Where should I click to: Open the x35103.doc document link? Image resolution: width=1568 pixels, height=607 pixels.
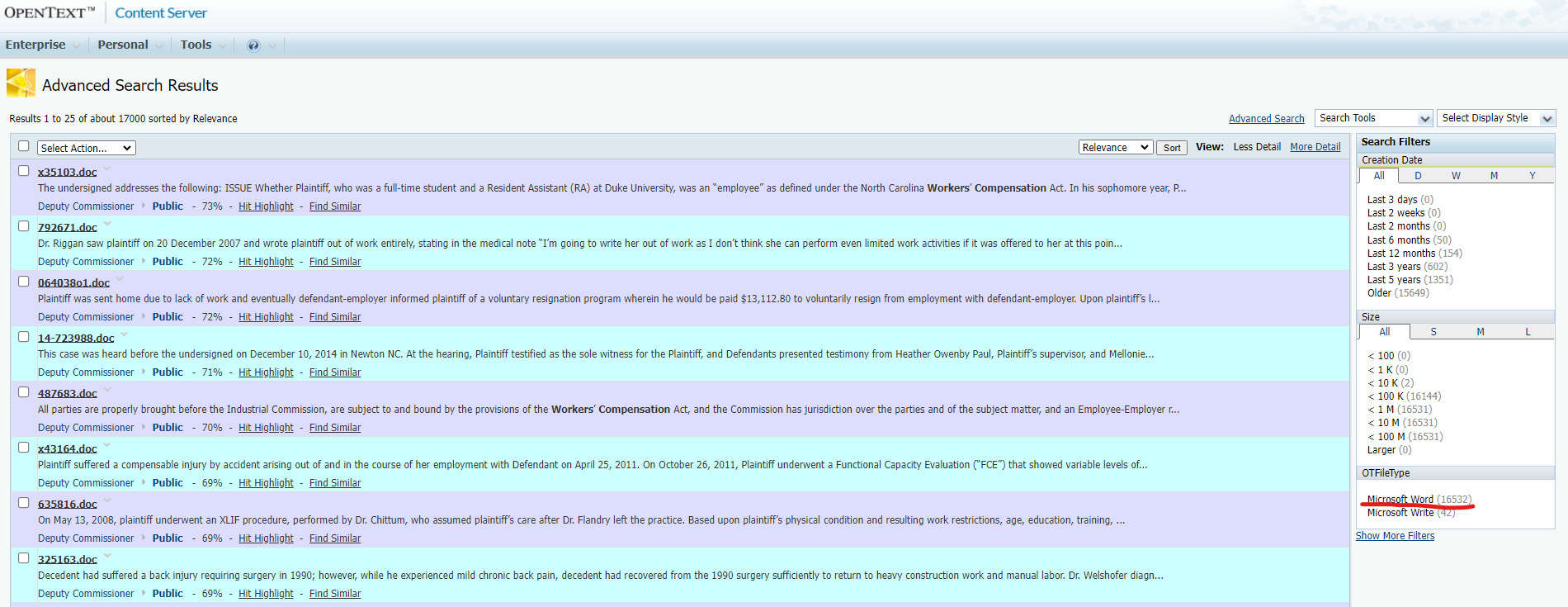tap(67, 172)
